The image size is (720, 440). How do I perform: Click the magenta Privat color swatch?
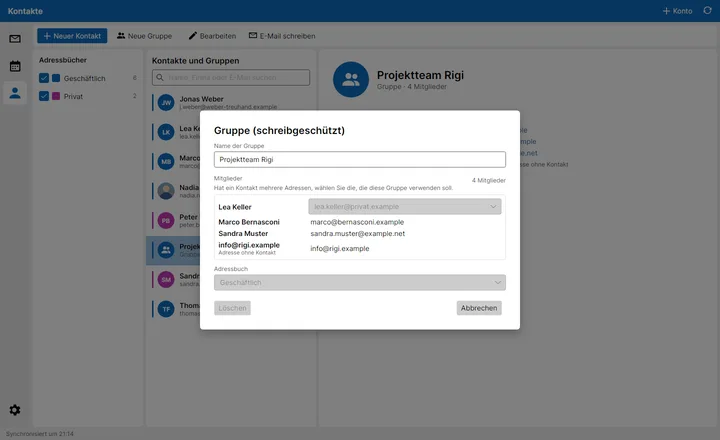pos(56,96)
